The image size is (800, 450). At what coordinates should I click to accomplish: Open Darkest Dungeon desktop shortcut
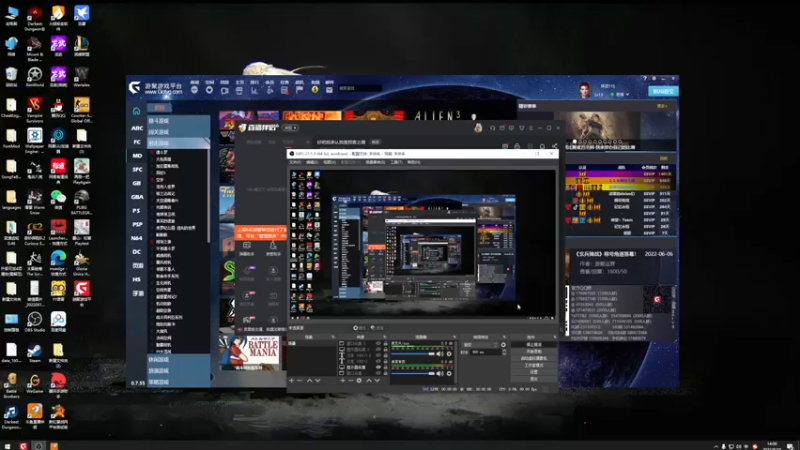point(35,17)
